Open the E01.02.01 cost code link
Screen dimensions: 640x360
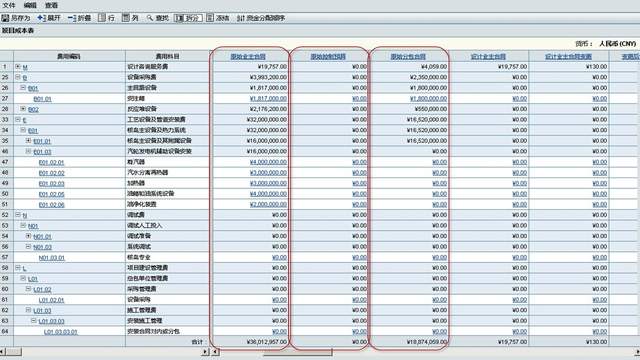point(51,162)
